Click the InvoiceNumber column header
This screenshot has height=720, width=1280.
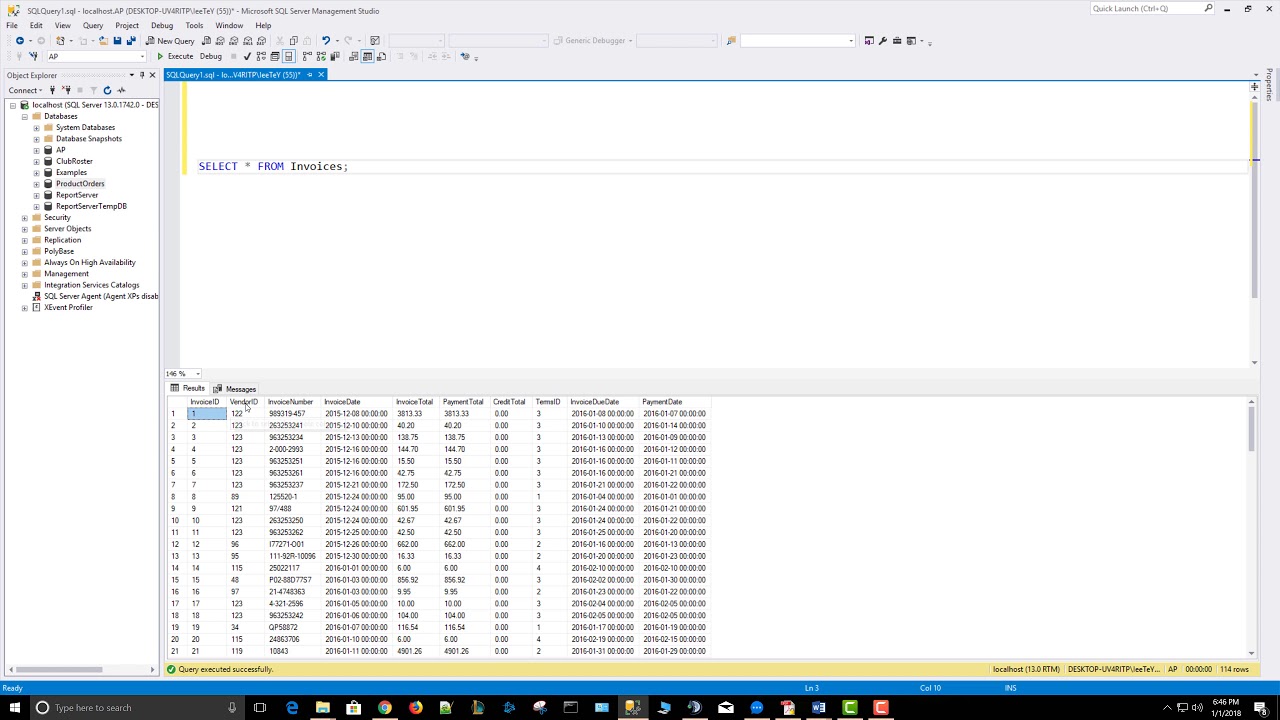coord(291,402)
